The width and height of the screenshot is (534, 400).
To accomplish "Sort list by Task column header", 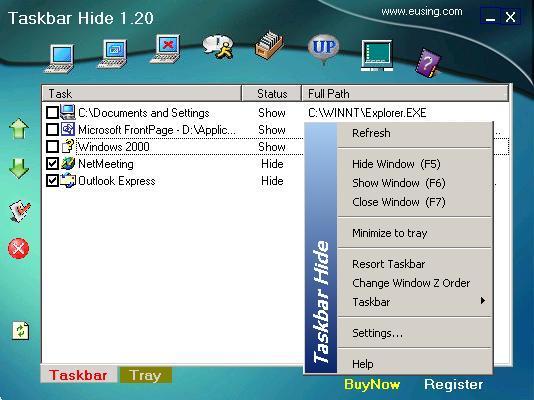I will 142,94.
